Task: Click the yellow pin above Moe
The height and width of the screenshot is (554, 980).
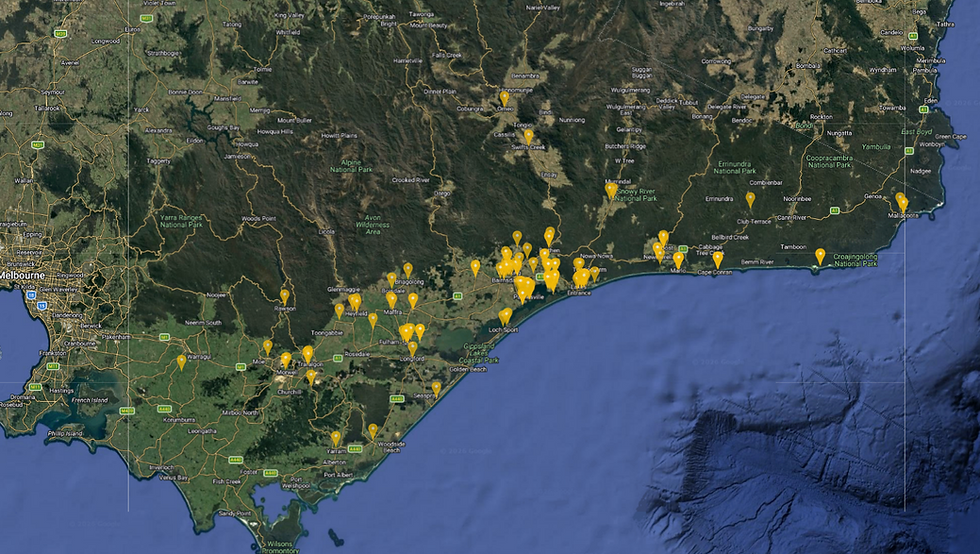Action: click(268, 347)
